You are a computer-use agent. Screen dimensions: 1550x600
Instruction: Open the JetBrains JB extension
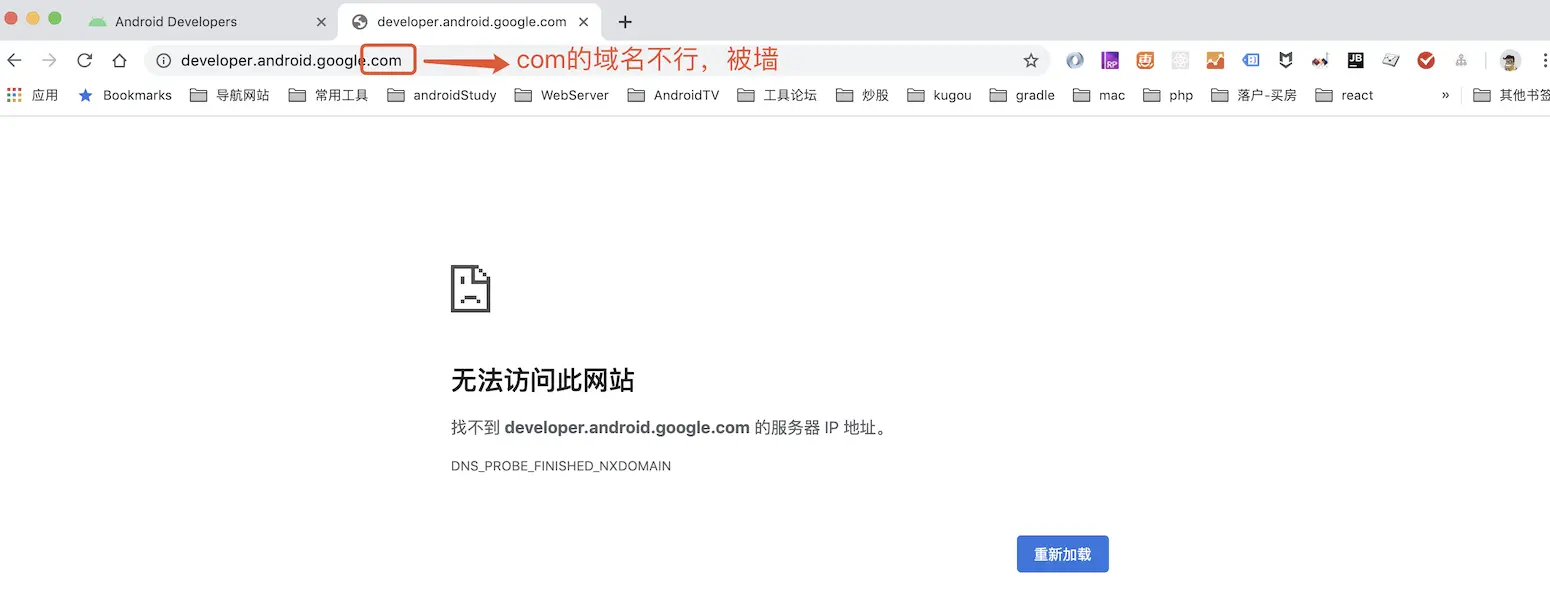click(1356, 60)
